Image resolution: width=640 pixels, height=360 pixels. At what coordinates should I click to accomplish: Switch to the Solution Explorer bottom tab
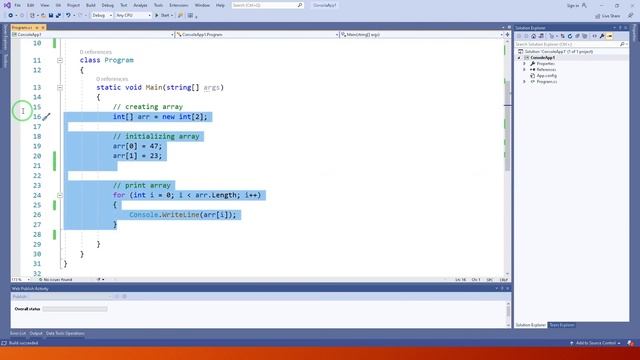pyautogui.click(x=530, y=325)
